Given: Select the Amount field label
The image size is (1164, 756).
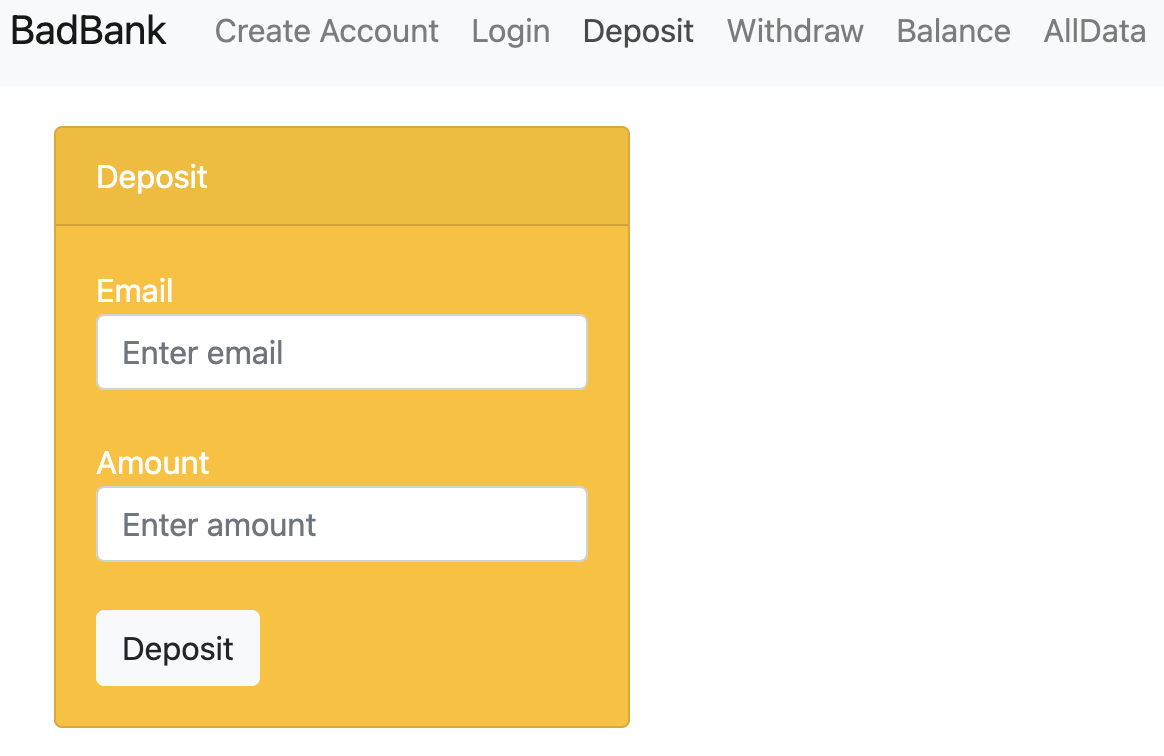Looking at the screenshot, I should tap(152, 463).
